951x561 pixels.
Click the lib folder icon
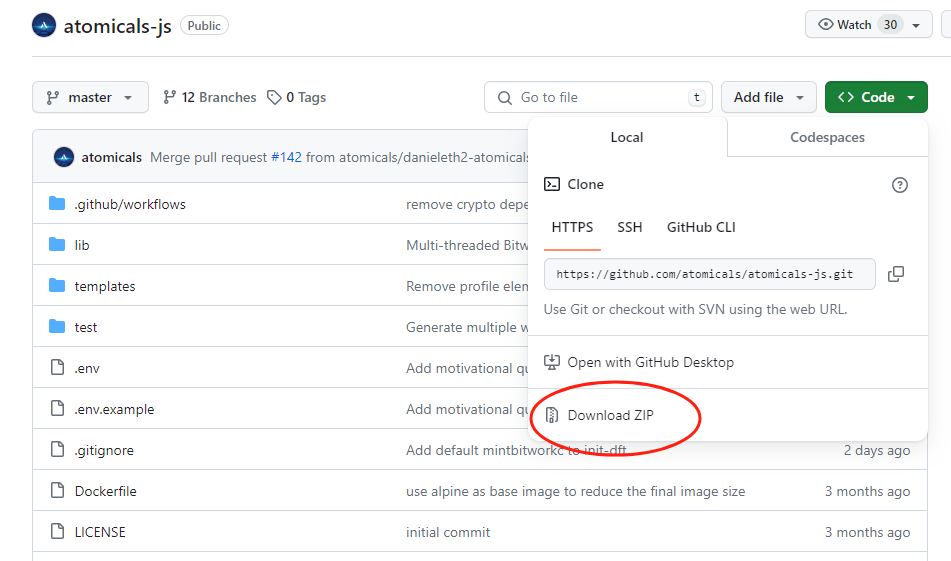tap(57, 244)
